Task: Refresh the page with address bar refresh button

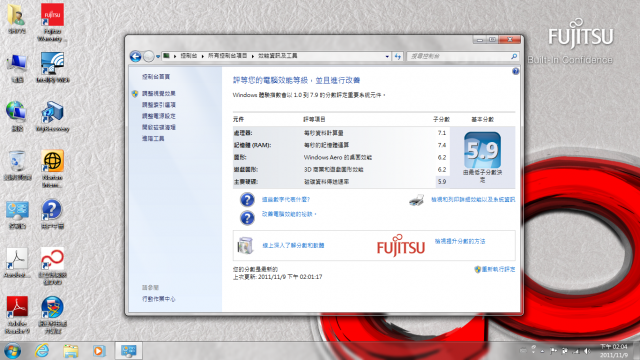Action: [398, 57]
